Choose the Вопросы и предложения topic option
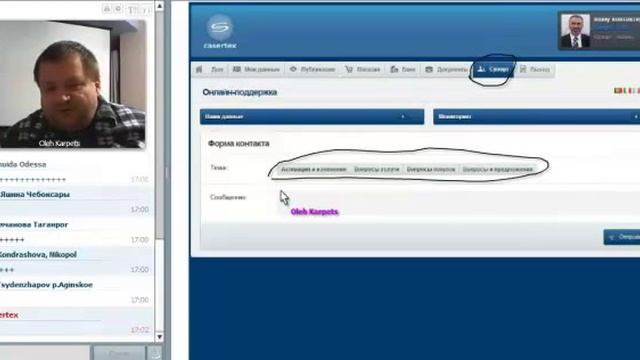This screenshot has height=360, width=640. coord(498,169)
